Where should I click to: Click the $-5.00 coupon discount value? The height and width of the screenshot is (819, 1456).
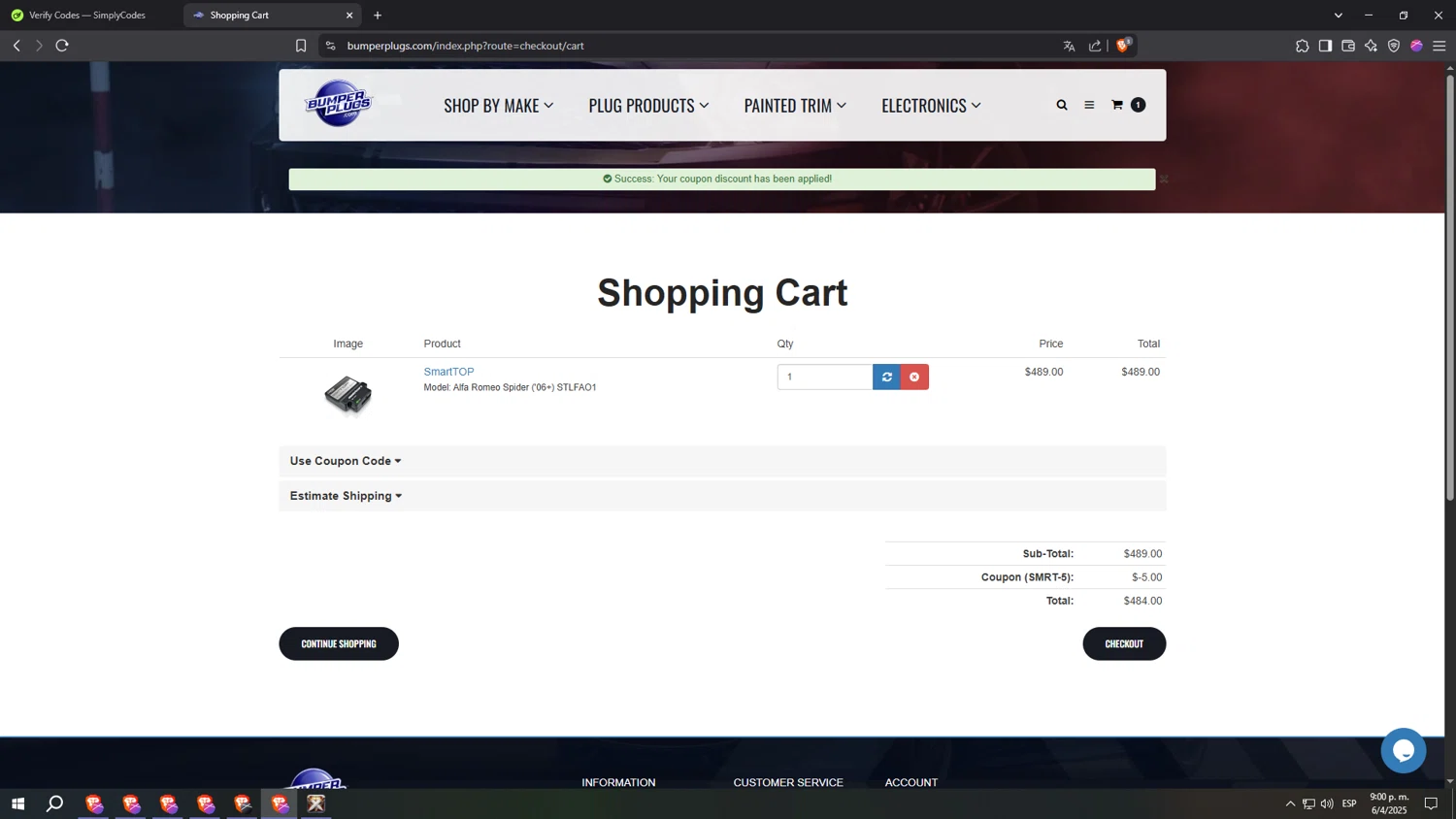(x=1146, y=577)
